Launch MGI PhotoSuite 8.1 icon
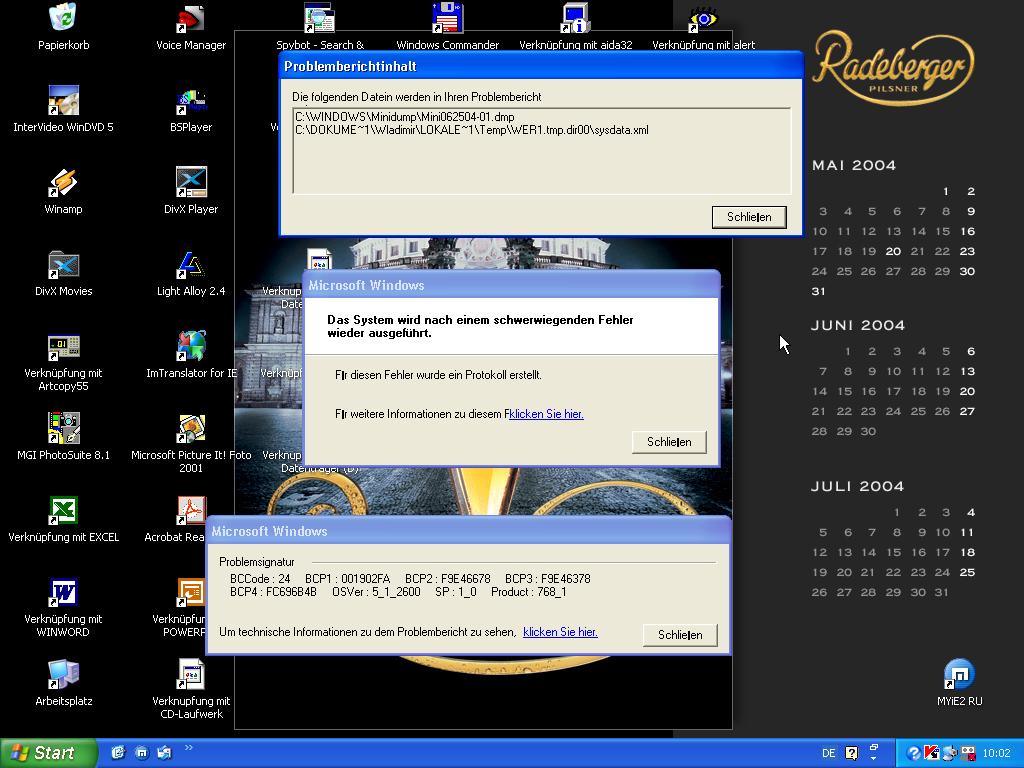 (x=63, y=428)
